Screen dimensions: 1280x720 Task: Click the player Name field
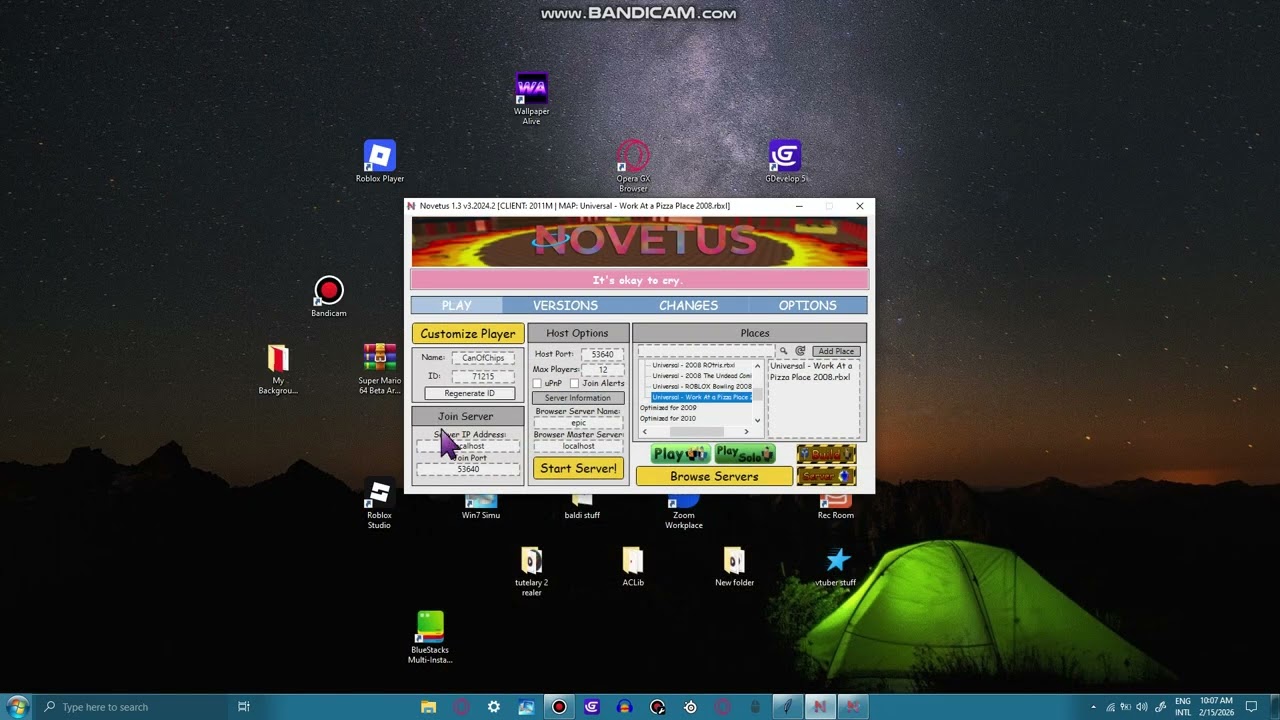[484, 358]
